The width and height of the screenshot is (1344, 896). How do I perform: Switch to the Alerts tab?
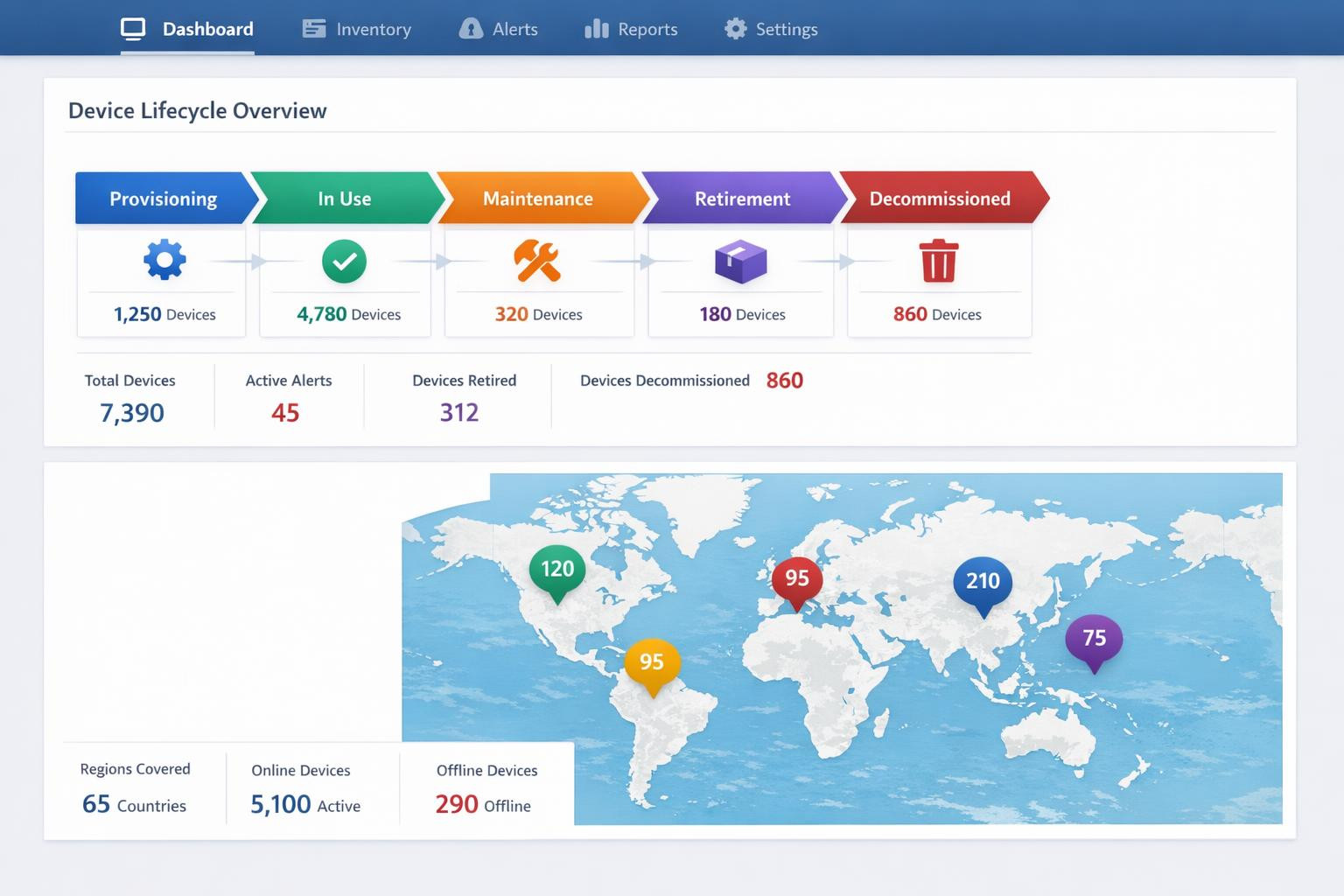[x=499, y=29]
